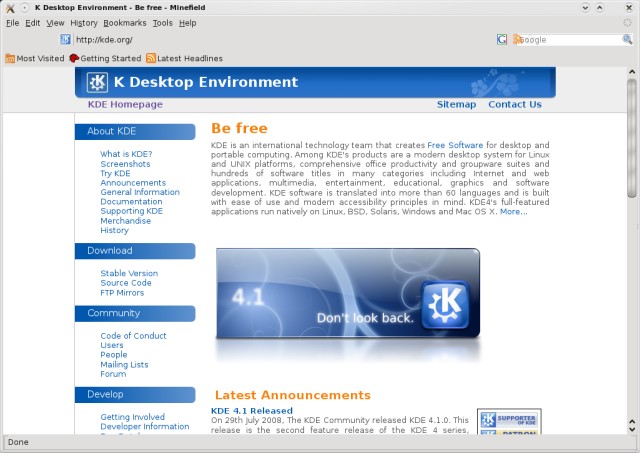Click the Be free heading text

click(239, 128)
